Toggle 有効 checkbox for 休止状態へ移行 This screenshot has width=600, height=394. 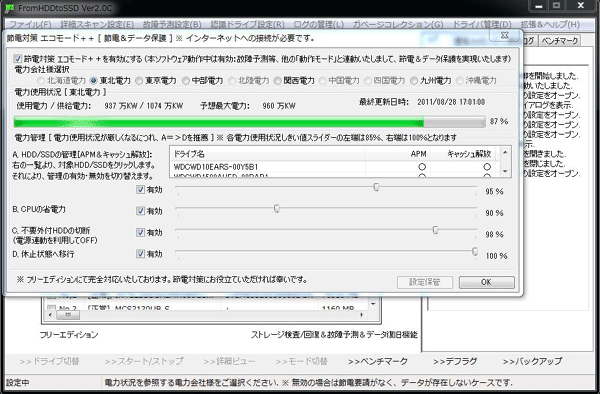tap(140, 254)
